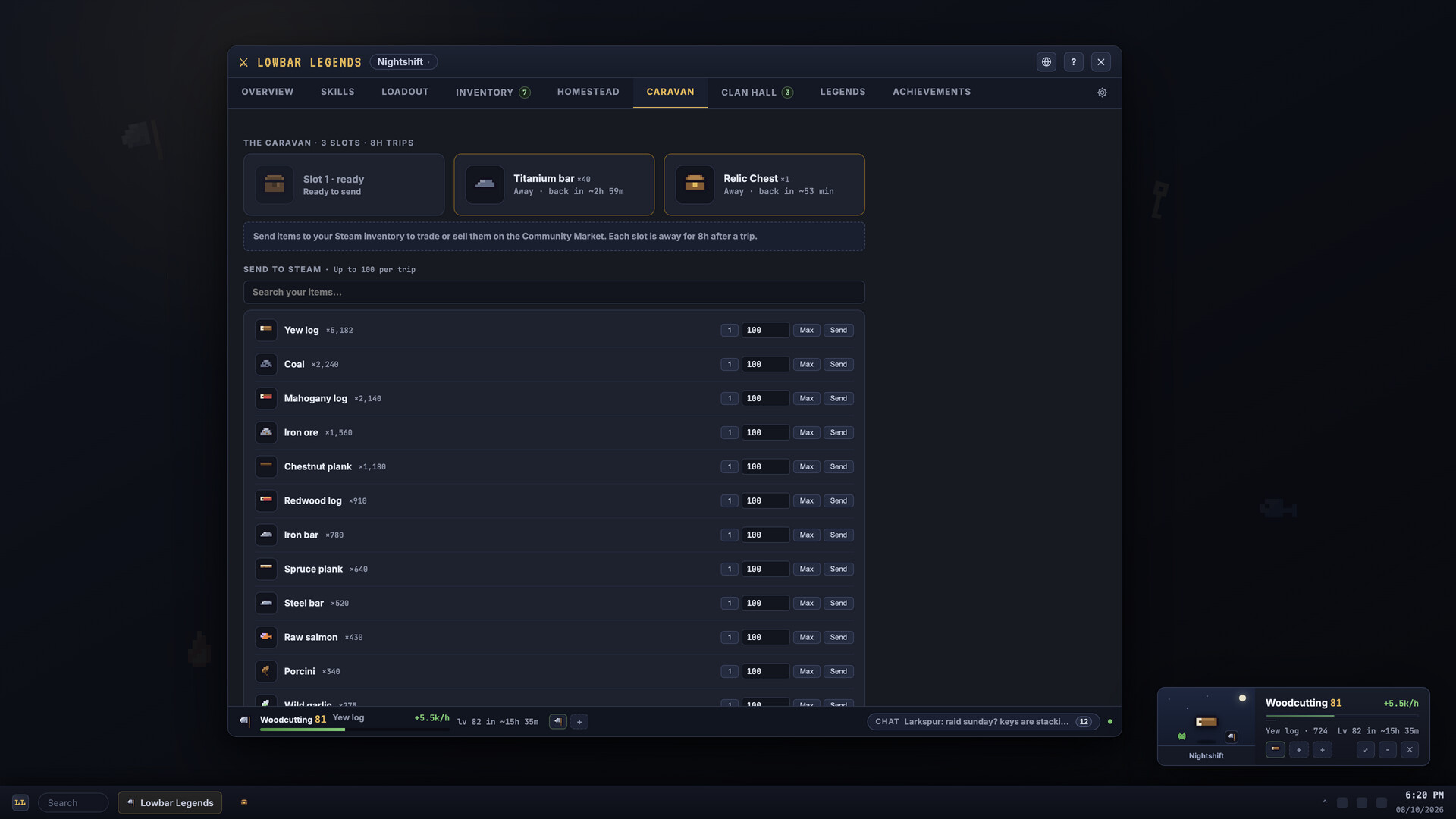The image size is (1456, 819).
Task: Click the Iron bar item icon
Action: pyautogui.click(x=266, y=535)
